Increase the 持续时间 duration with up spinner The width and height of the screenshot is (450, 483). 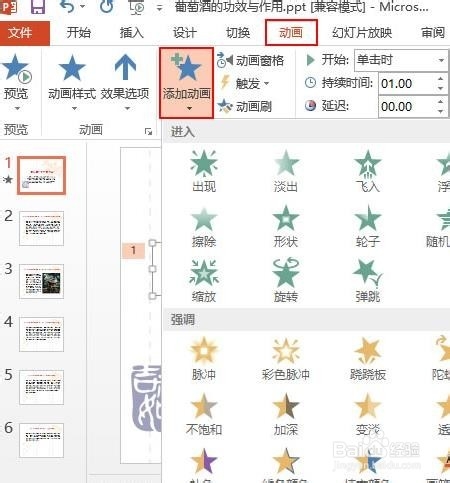pyautogui.click(x=441, y=79)
